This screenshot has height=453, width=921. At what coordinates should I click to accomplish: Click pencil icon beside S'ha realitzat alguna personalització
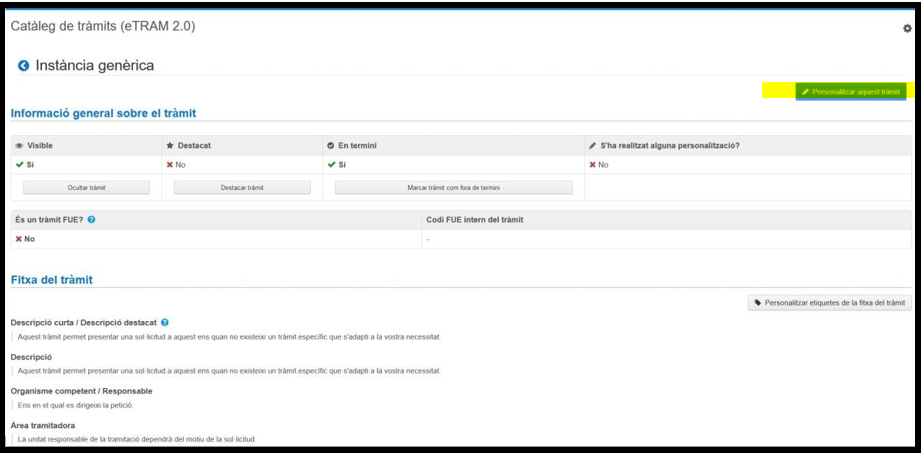click(x=593, y=146)
